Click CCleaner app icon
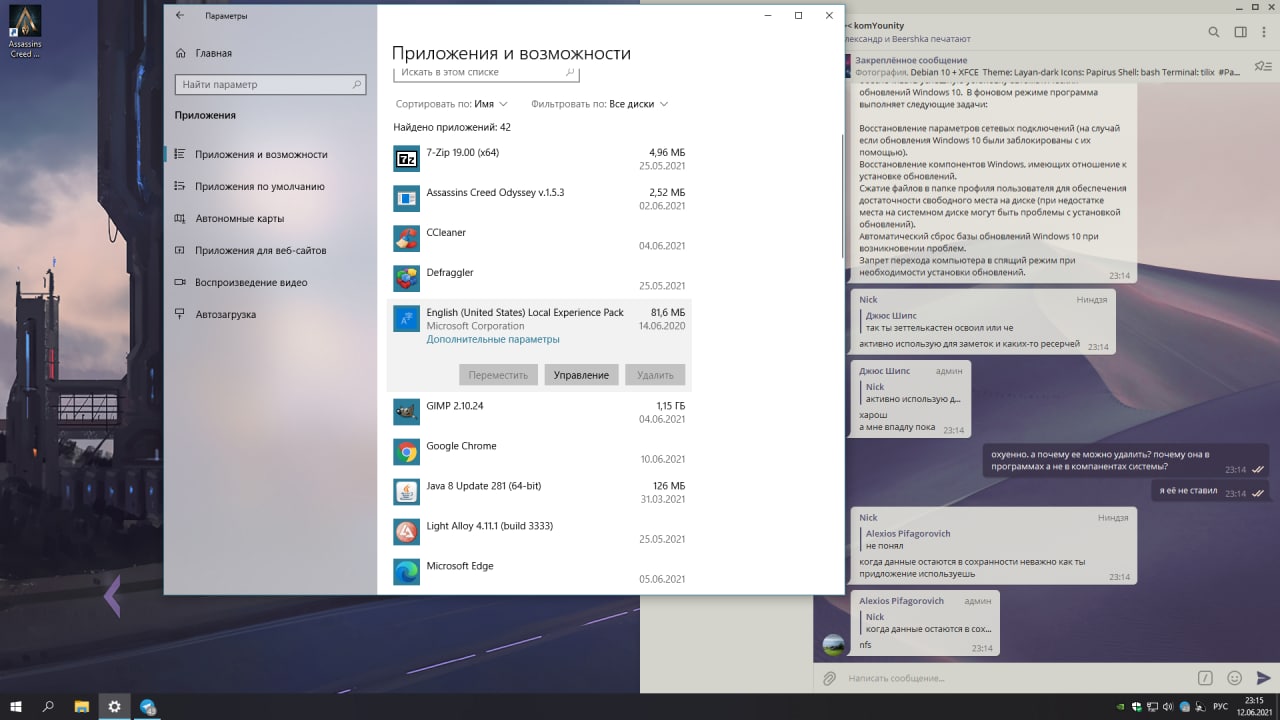Image resolution: width=1280 pixels, height=720 pixels. click(406, 239)
